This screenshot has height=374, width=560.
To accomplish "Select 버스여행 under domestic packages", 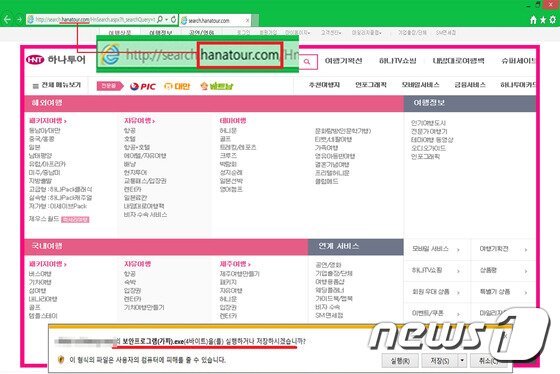I will coord(40,274).
